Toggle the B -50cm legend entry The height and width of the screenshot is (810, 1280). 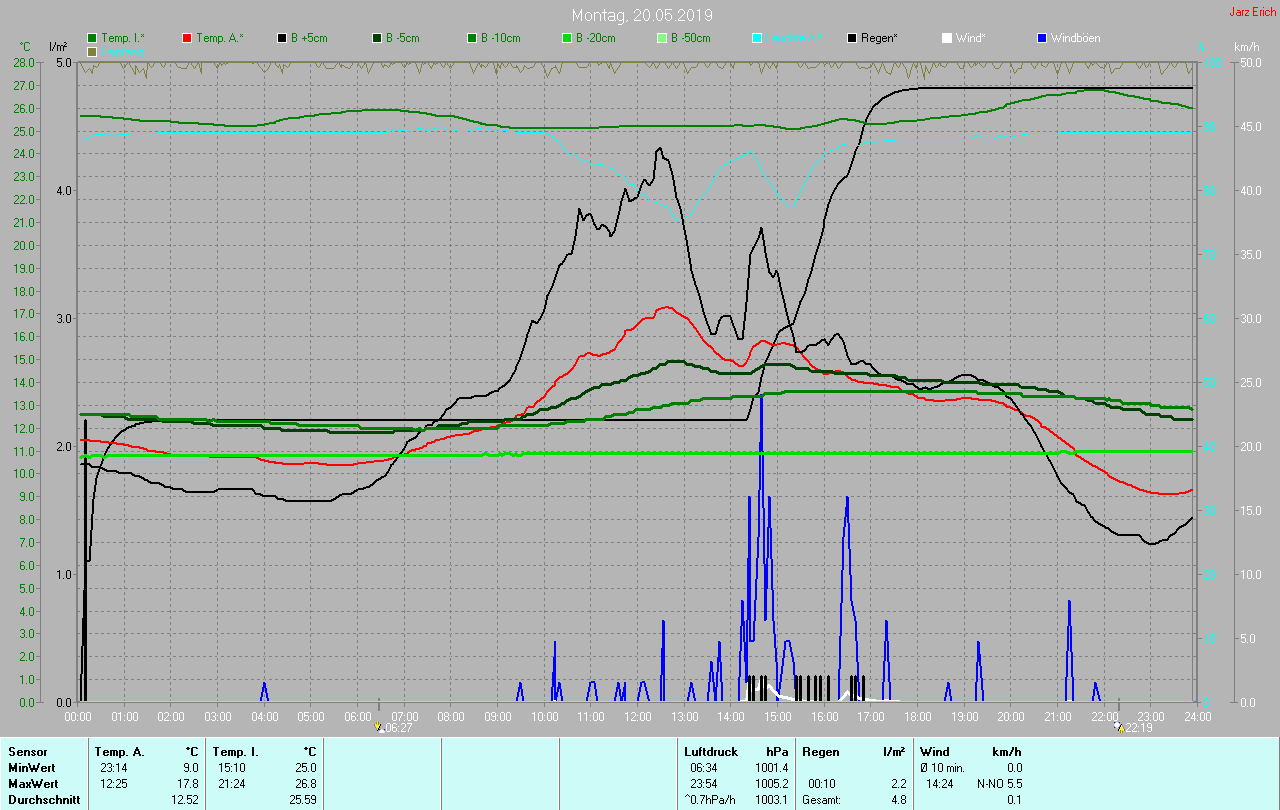pos(662,38)
